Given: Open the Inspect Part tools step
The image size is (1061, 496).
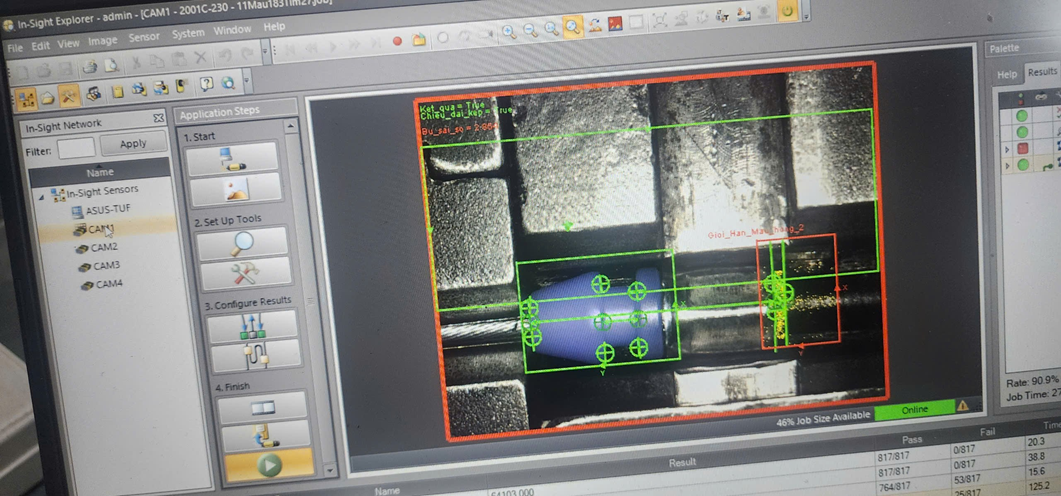Looking at the screenshot, I should (244, 273).
